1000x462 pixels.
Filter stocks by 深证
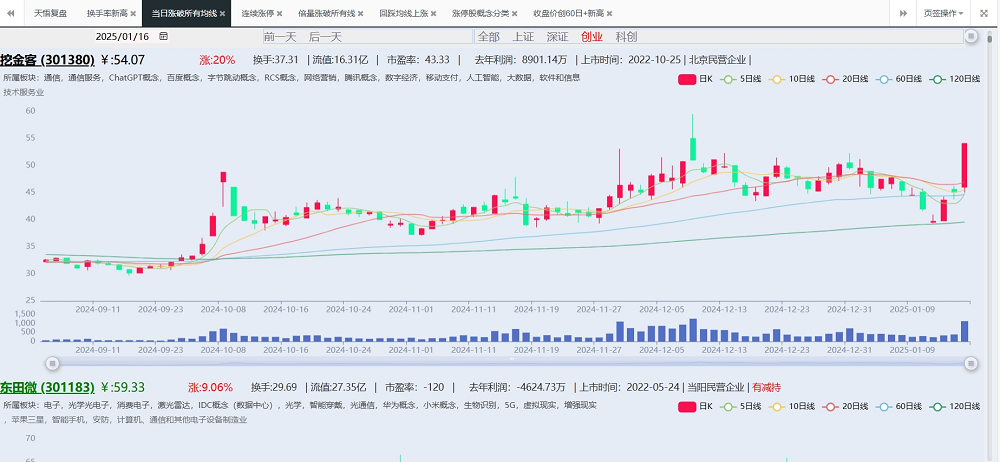coord(557,37)
